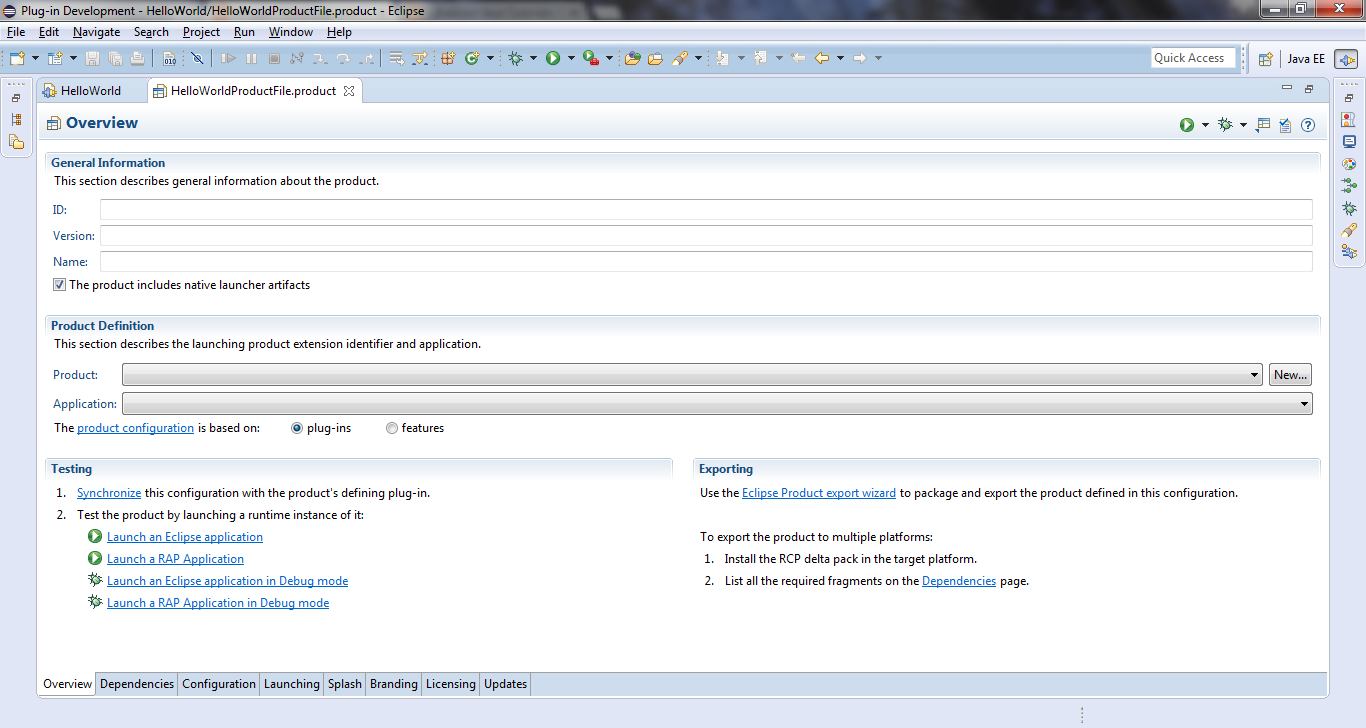The width and height of the screenshot is (1366, 728).
Task: Open the dropdown arrow beside the Run toolbar button
Action: (570, 57)
